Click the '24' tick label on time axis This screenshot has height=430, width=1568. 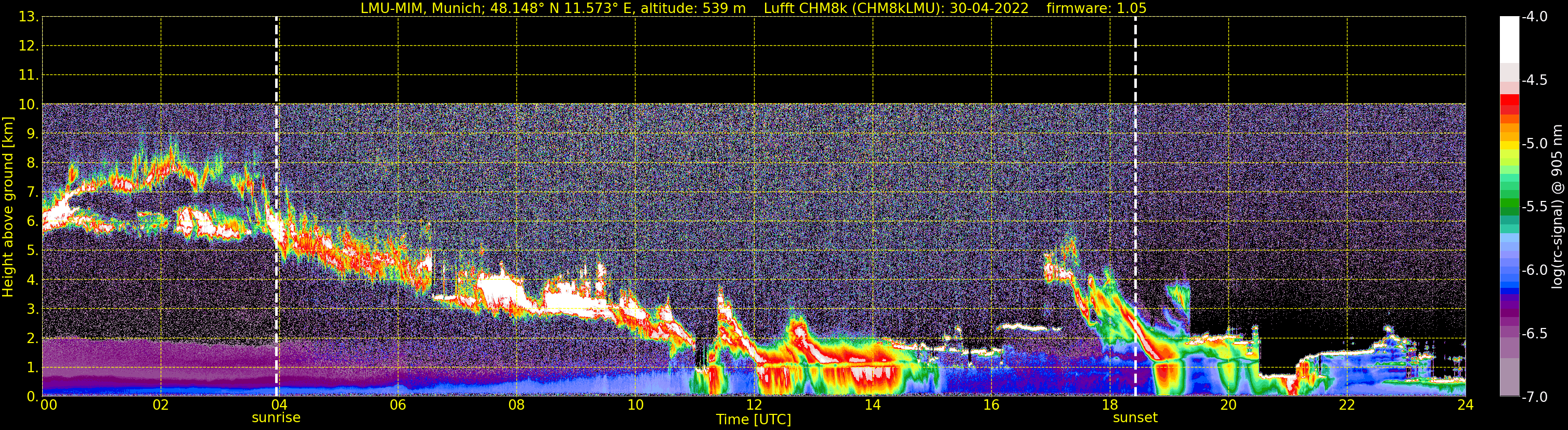(1466, 405)
